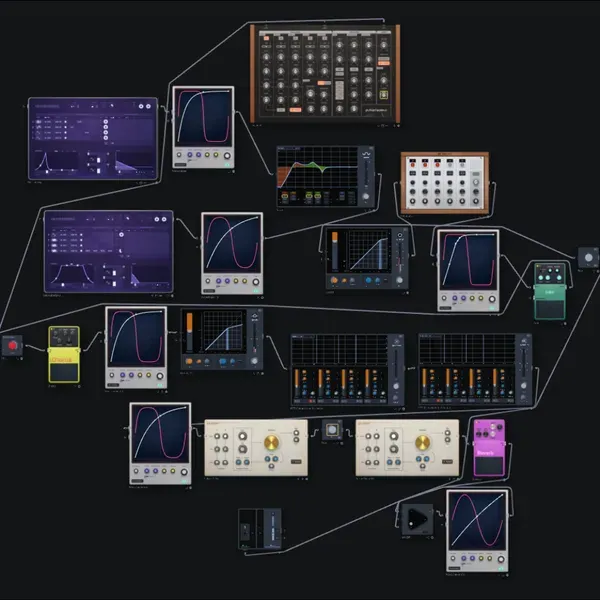Click the teal button on the topmost curve device
The image size is (600, 600).
(x=227, y=165)
